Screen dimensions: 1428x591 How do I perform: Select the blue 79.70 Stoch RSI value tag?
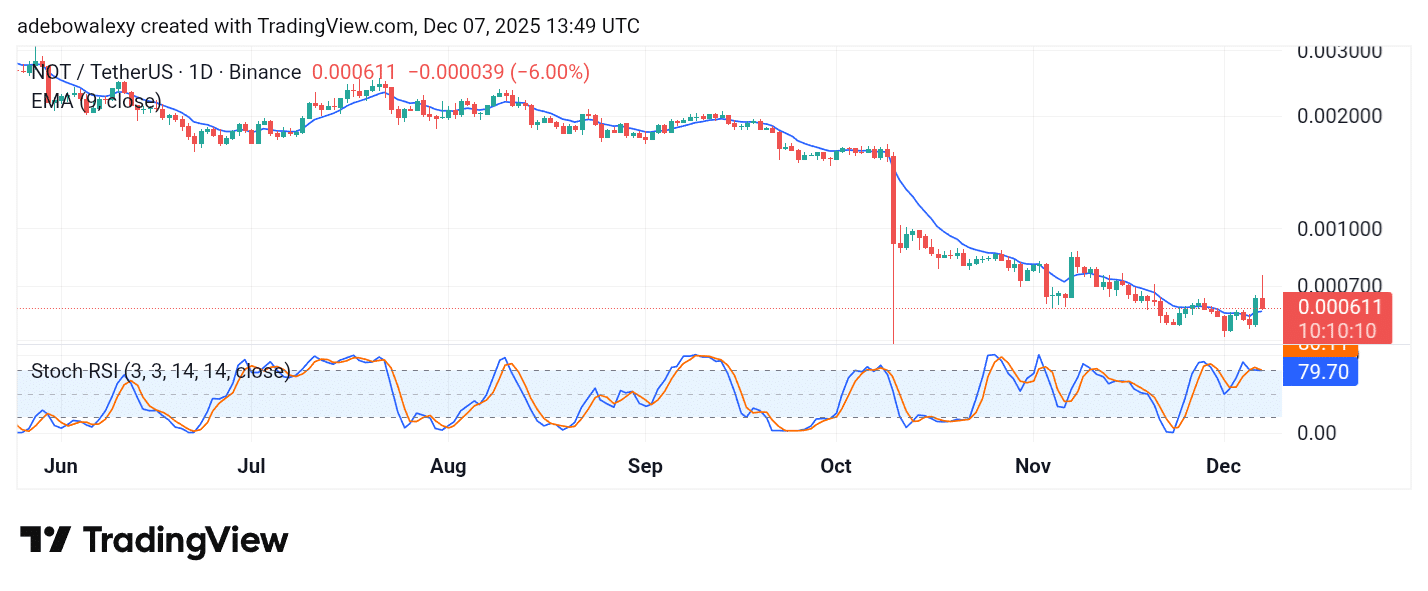click(1322, 373)
